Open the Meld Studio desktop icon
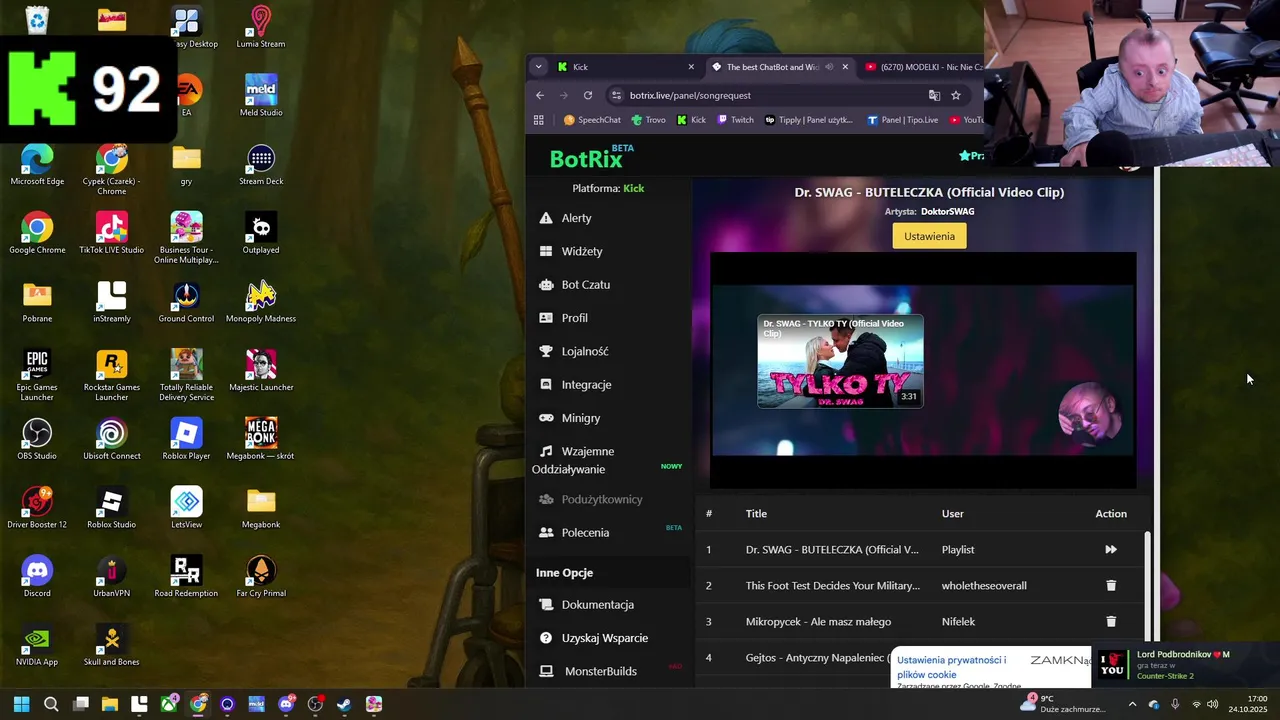 pyautogui.click(x=261, y=97)
